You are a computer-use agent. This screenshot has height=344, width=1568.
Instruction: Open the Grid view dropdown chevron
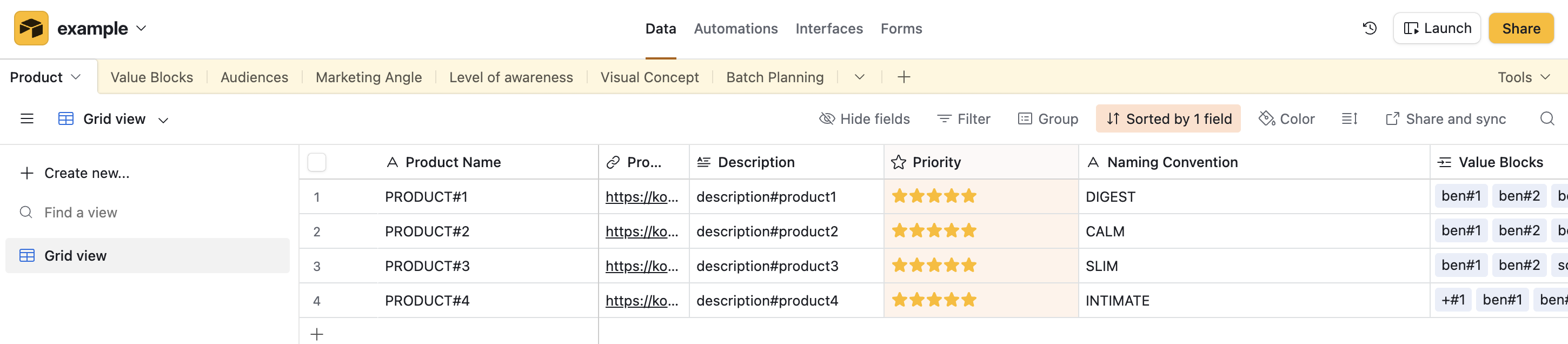[x=163, y=120]
